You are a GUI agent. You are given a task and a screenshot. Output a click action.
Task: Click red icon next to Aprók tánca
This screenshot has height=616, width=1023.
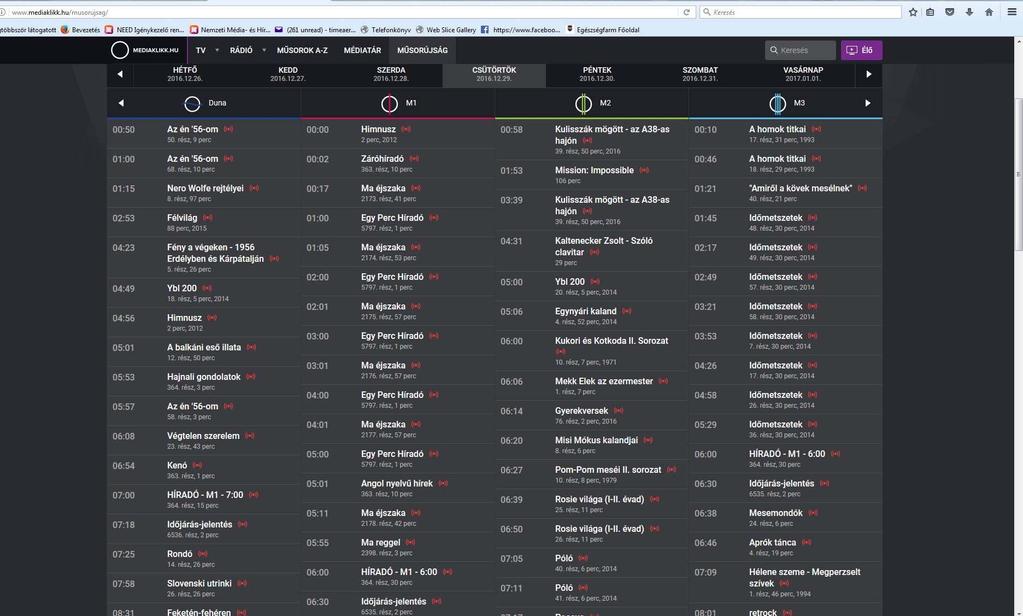pyautogui.click(x=806, y=542)
